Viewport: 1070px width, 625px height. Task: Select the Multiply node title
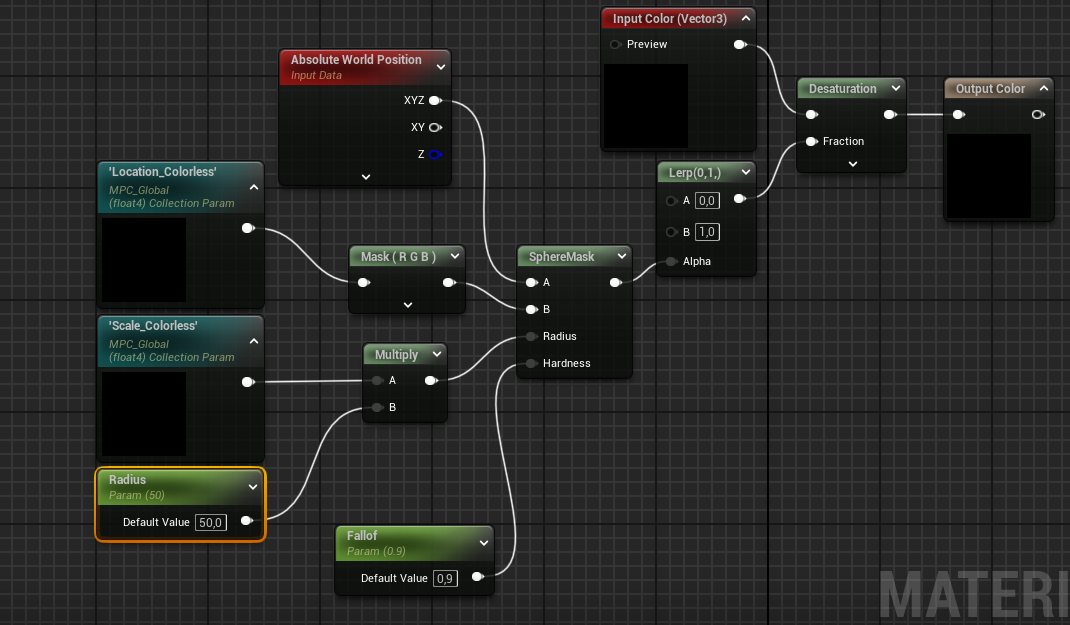pos(396,355)
